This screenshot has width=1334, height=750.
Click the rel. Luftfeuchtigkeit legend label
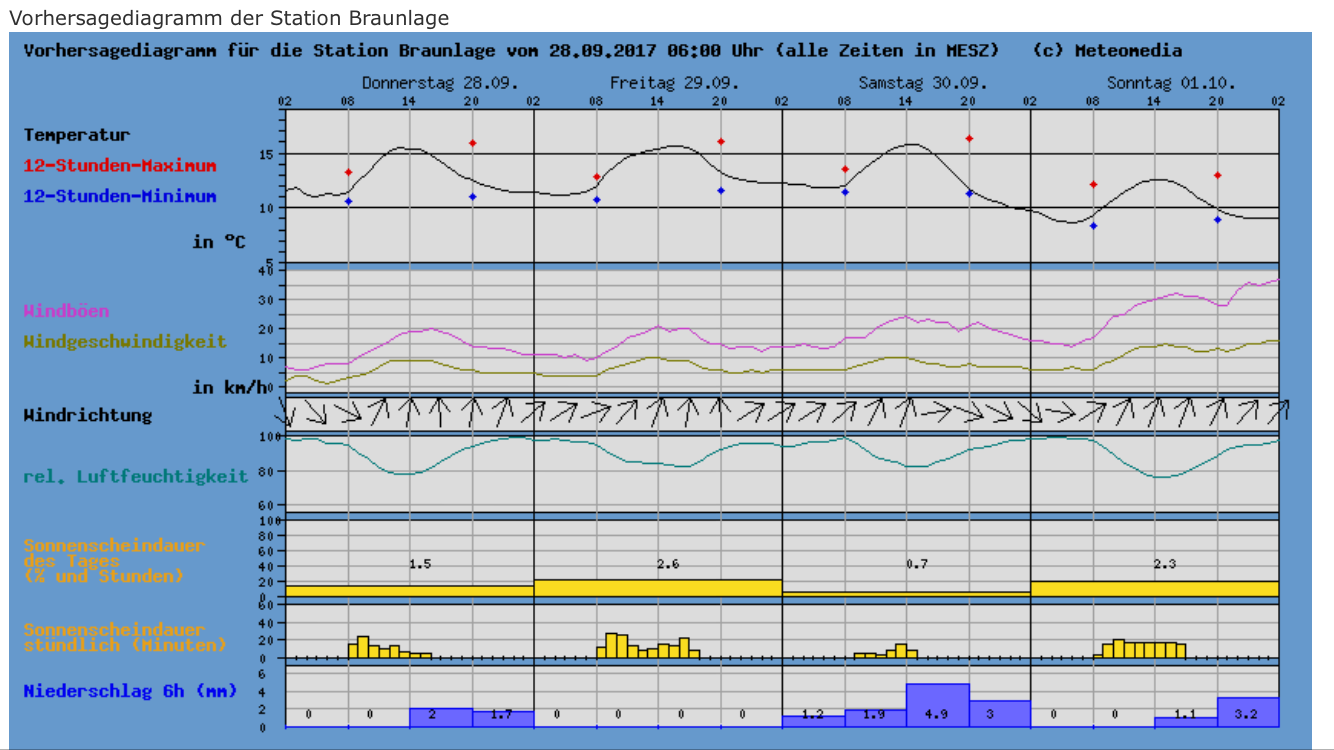(x=135, y=477)
